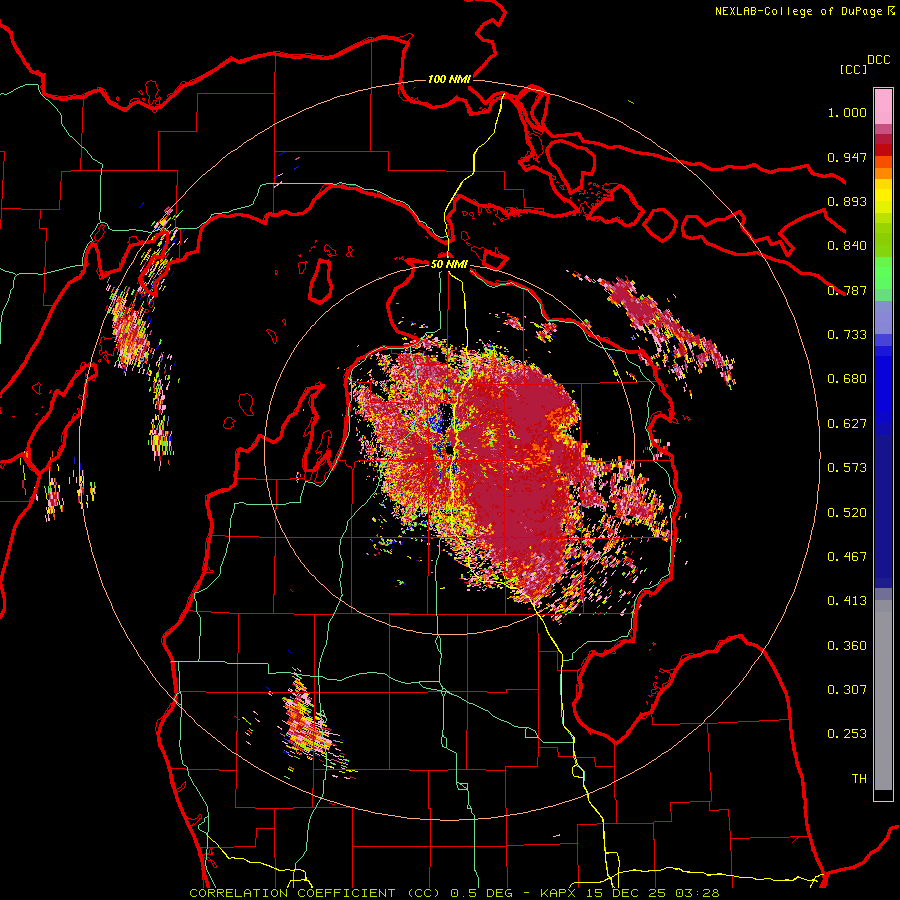Select the 0.893 legend value
The image size is (900, 900).
click(847, 201)
